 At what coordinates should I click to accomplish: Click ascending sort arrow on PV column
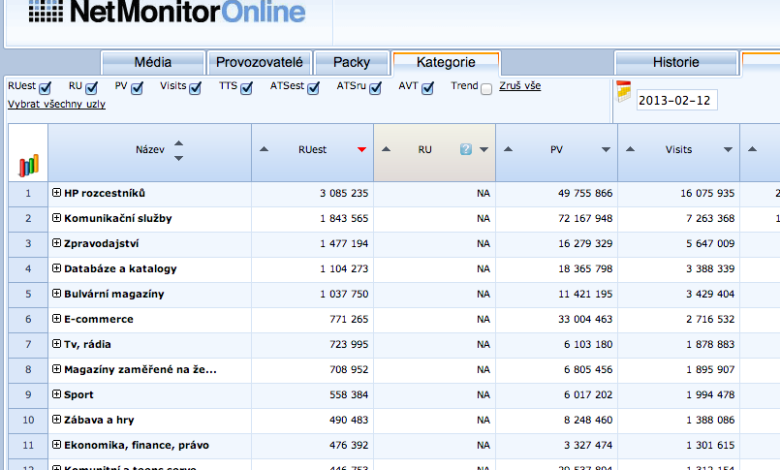point(508,150)
